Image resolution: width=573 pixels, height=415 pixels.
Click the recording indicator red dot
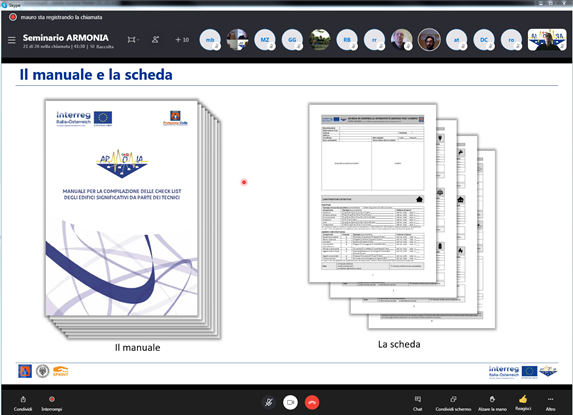point(13,17)
